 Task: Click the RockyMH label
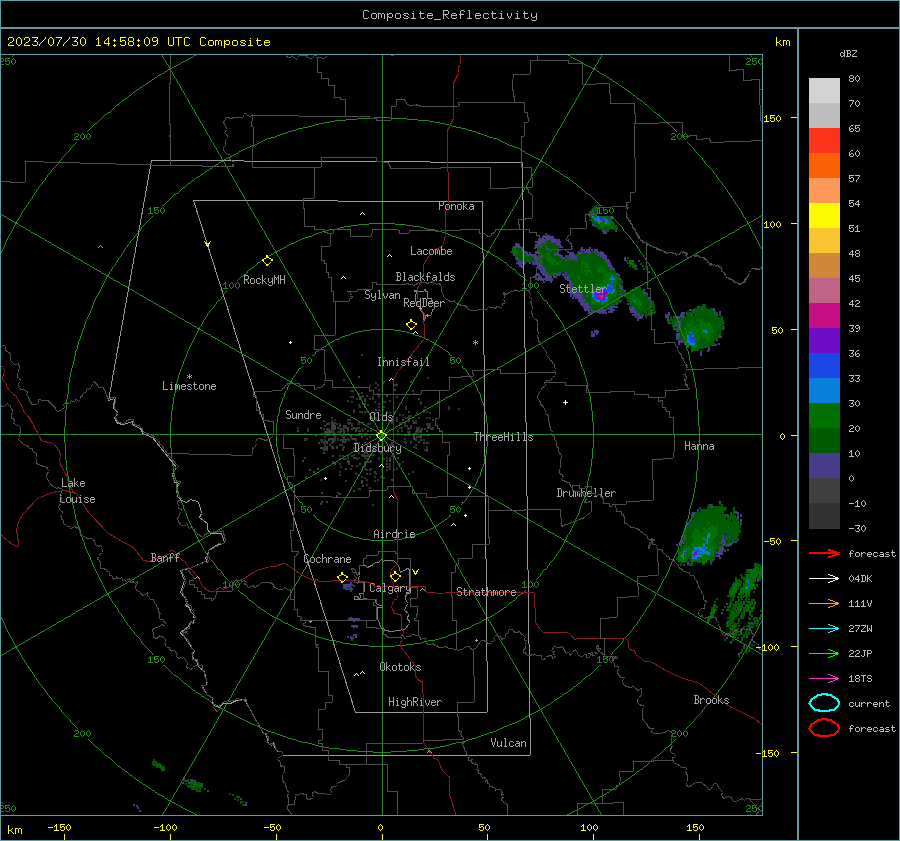(264, 280)
